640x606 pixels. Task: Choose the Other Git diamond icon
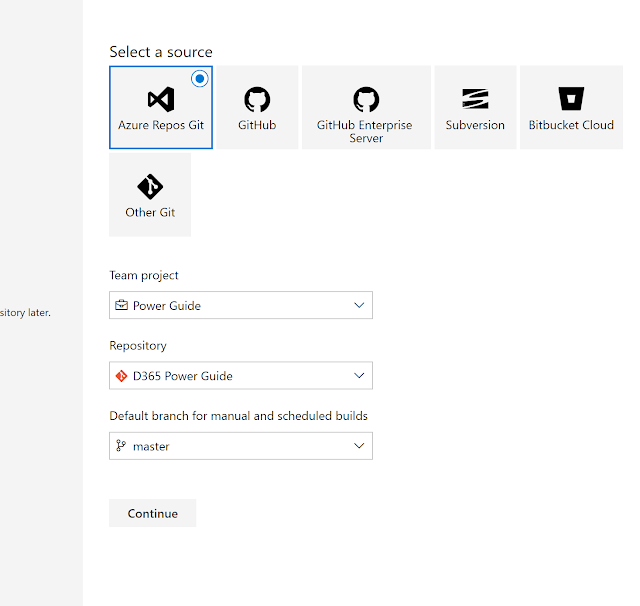[150, 186]
